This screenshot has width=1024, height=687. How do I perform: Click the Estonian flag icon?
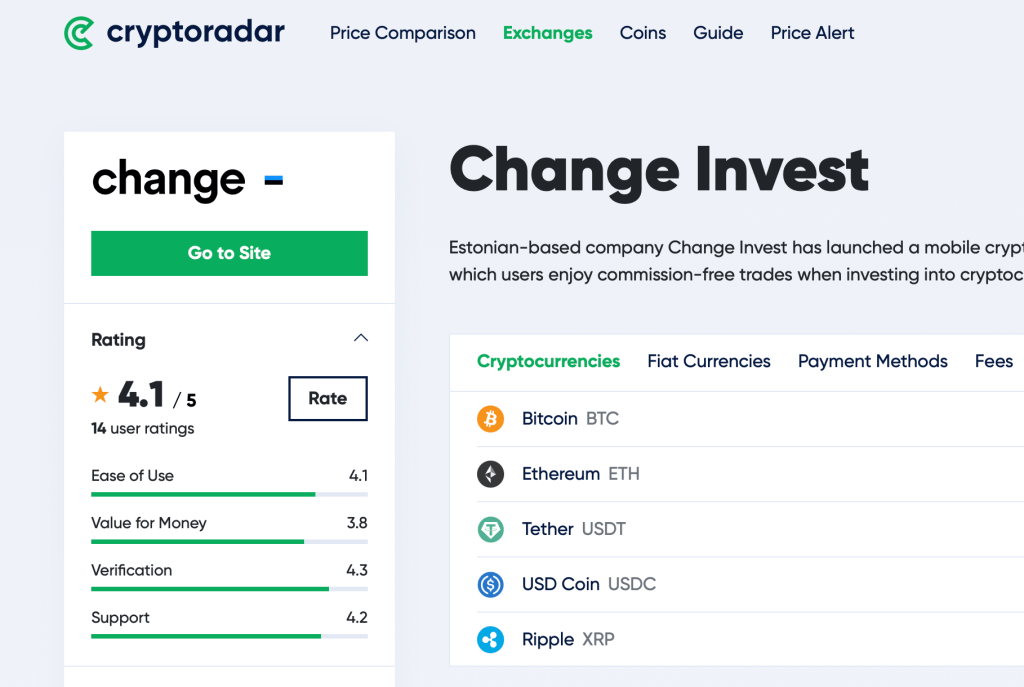click(x=273, y=181)
